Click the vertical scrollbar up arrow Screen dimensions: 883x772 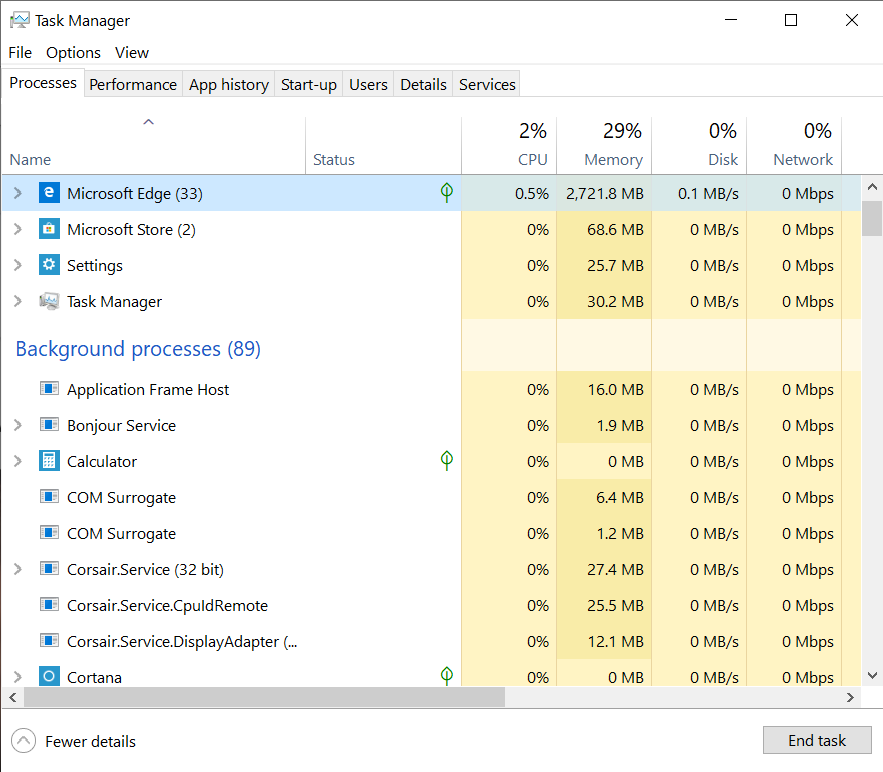tap(872, 187)
